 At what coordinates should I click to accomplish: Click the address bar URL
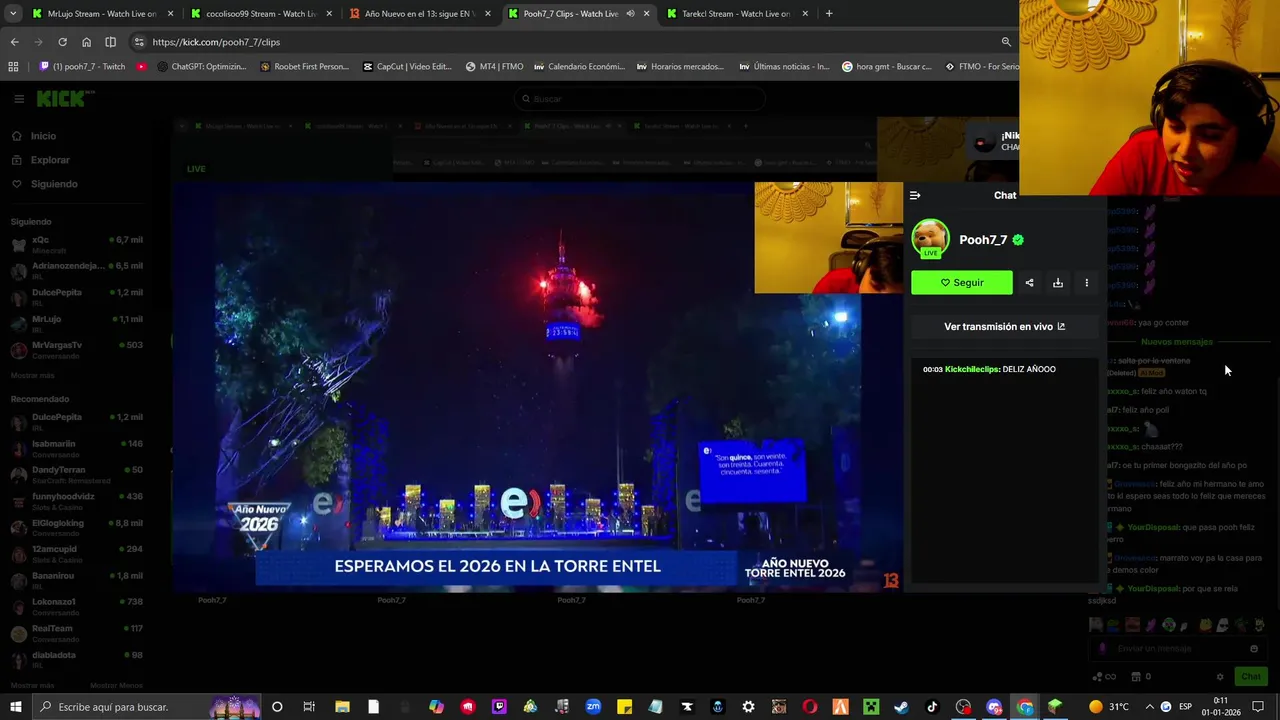pyautogui.click(x=216, y=42)
